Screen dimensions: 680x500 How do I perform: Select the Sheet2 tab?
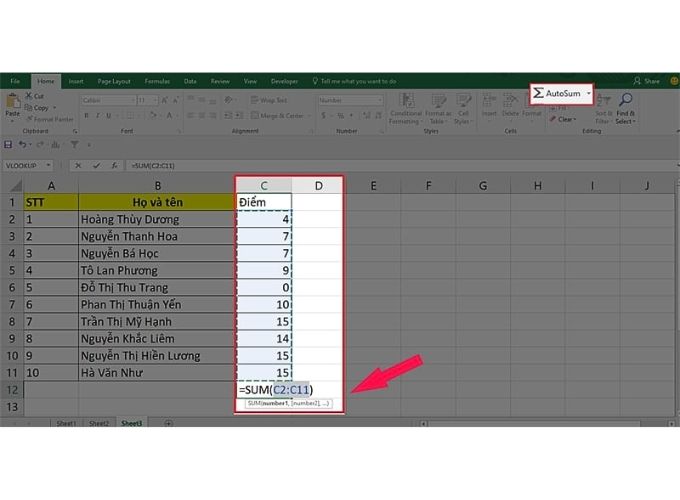click(x=99, y=423)
